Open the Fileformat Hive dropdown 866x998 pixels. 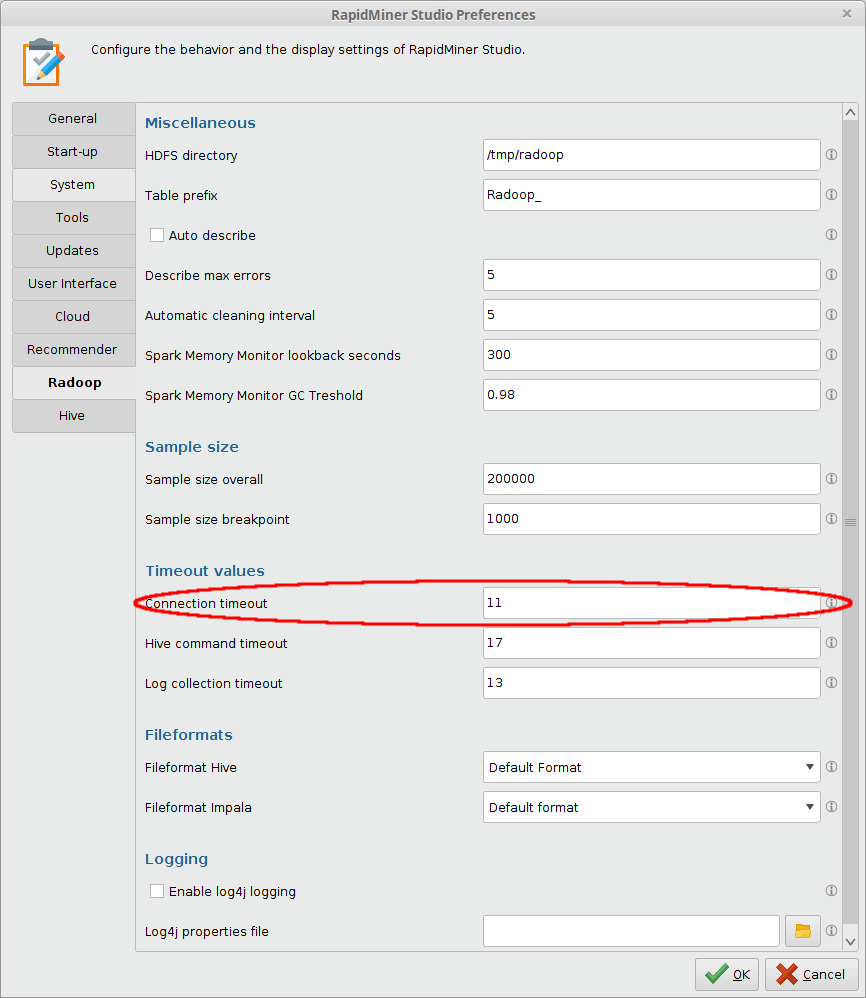tap(651, 767)
